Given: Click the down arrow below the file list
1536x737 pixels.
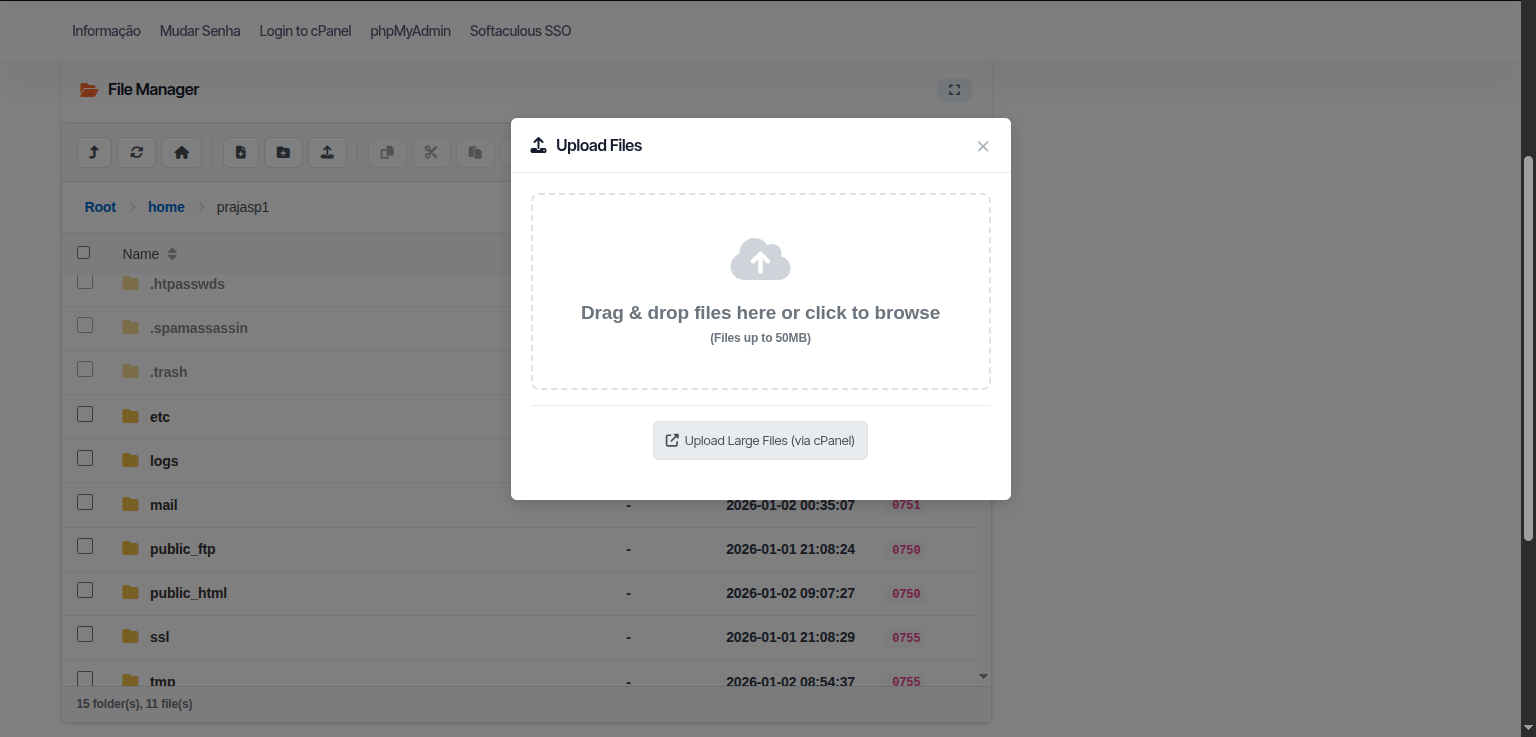Looking at the screenshot, I should [982, 675].
